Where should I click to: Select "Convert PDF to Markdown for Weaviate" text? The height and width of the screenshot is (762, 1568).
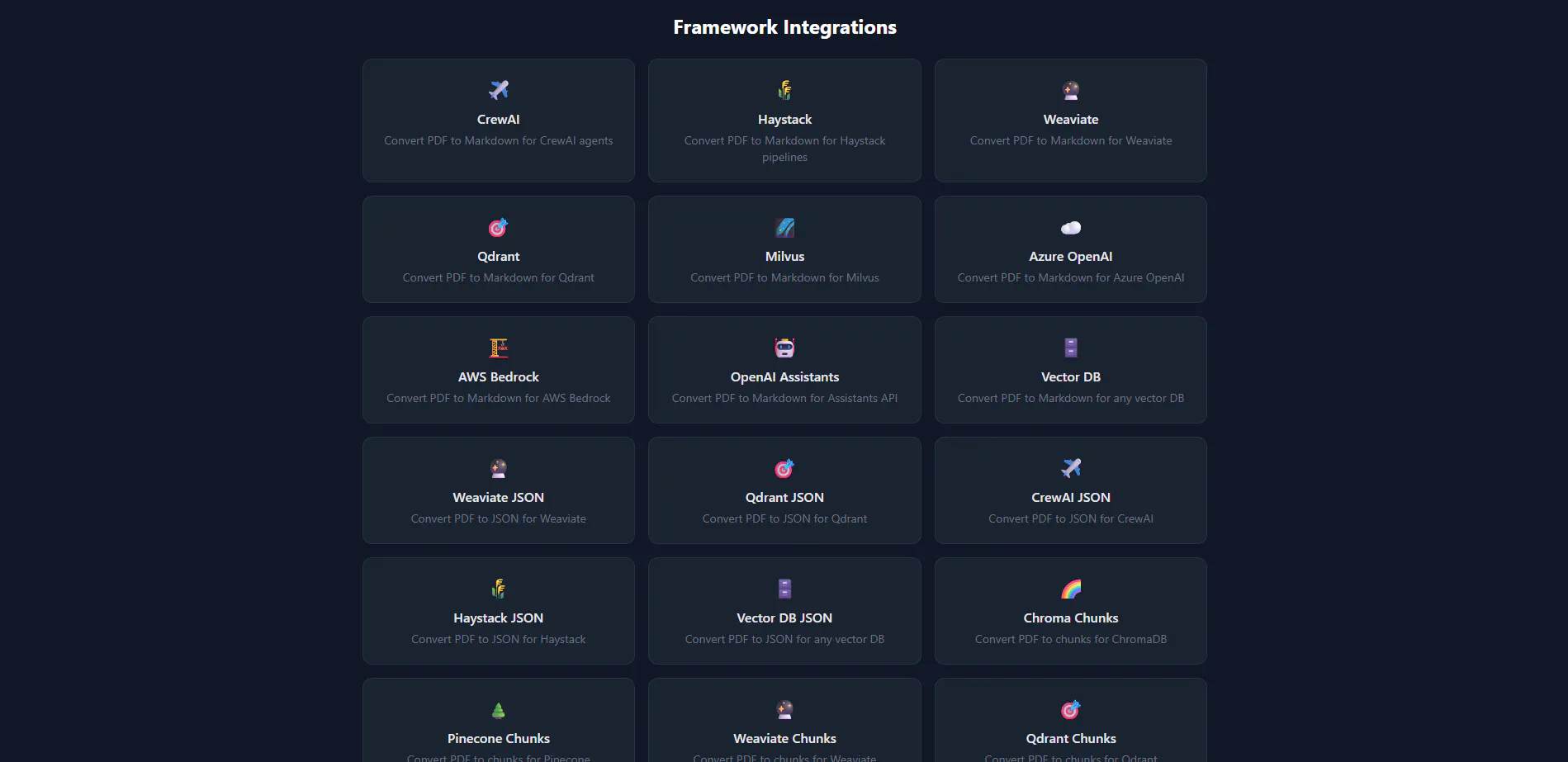[1071, 141]
